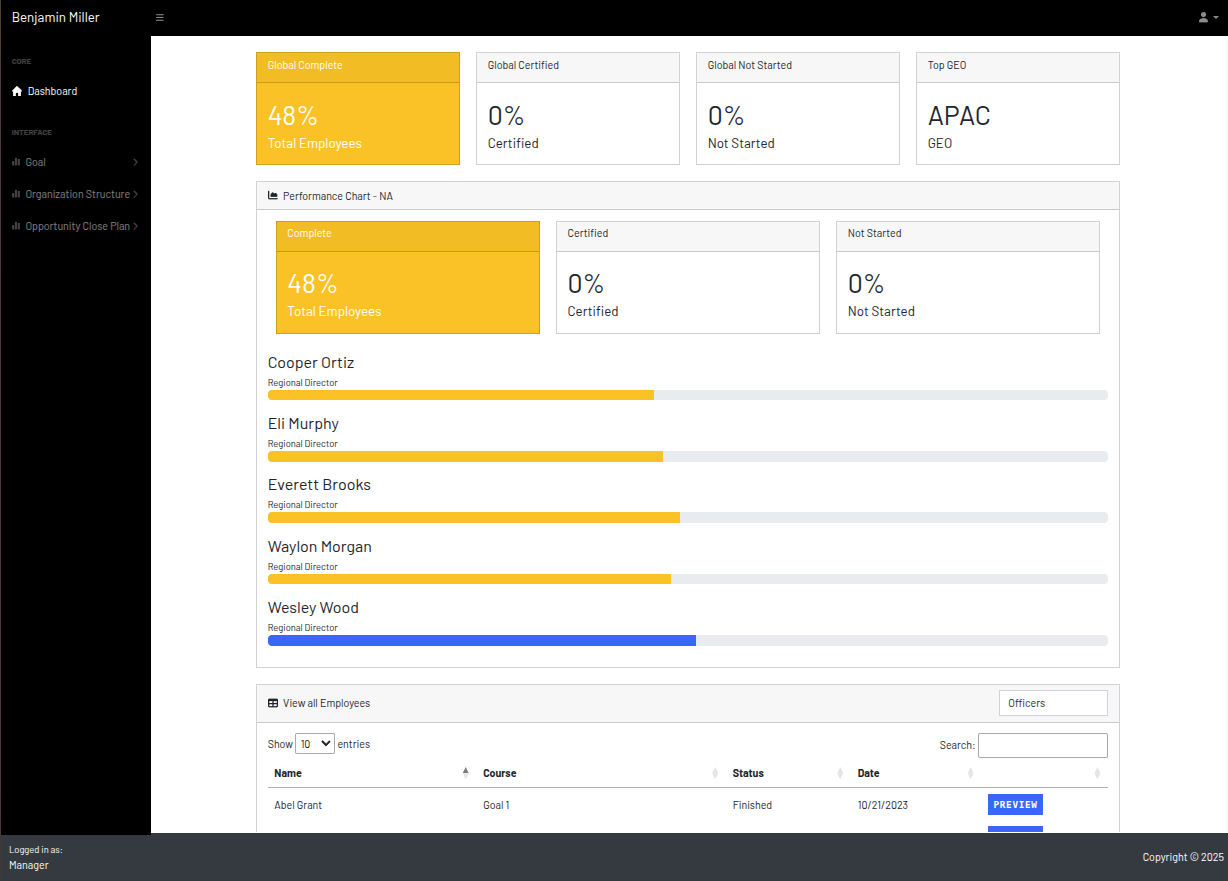Image resolution: width=1228 pixels, height=881 pixels.
Task: Click the Global Certified 0% card
Action: click(578, 108)
